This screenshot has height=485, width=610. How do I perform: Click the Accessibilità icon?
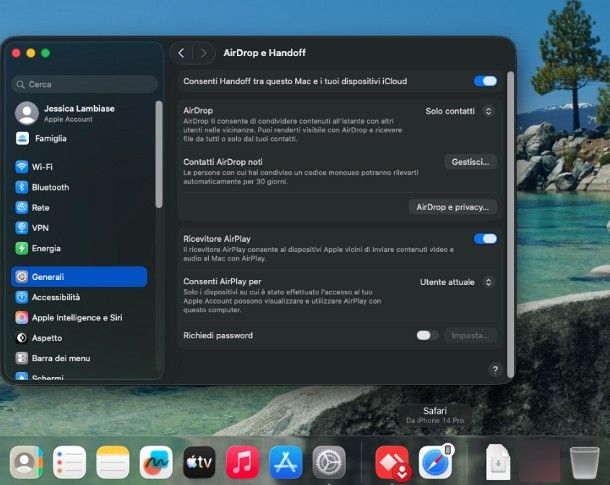tap(22, 297)
